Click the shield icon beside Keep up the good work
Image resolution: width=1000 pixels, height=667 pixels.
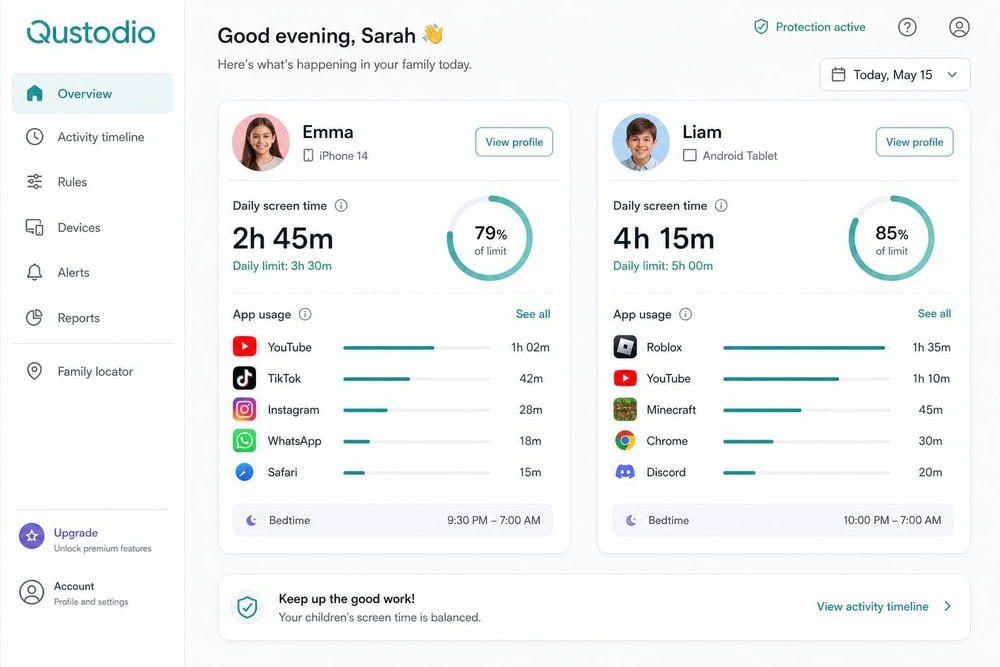(247, 607)
